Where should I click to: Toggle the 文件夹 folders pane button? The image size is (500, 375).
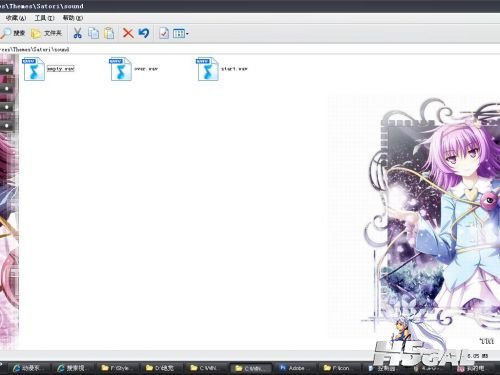(46, 33)
